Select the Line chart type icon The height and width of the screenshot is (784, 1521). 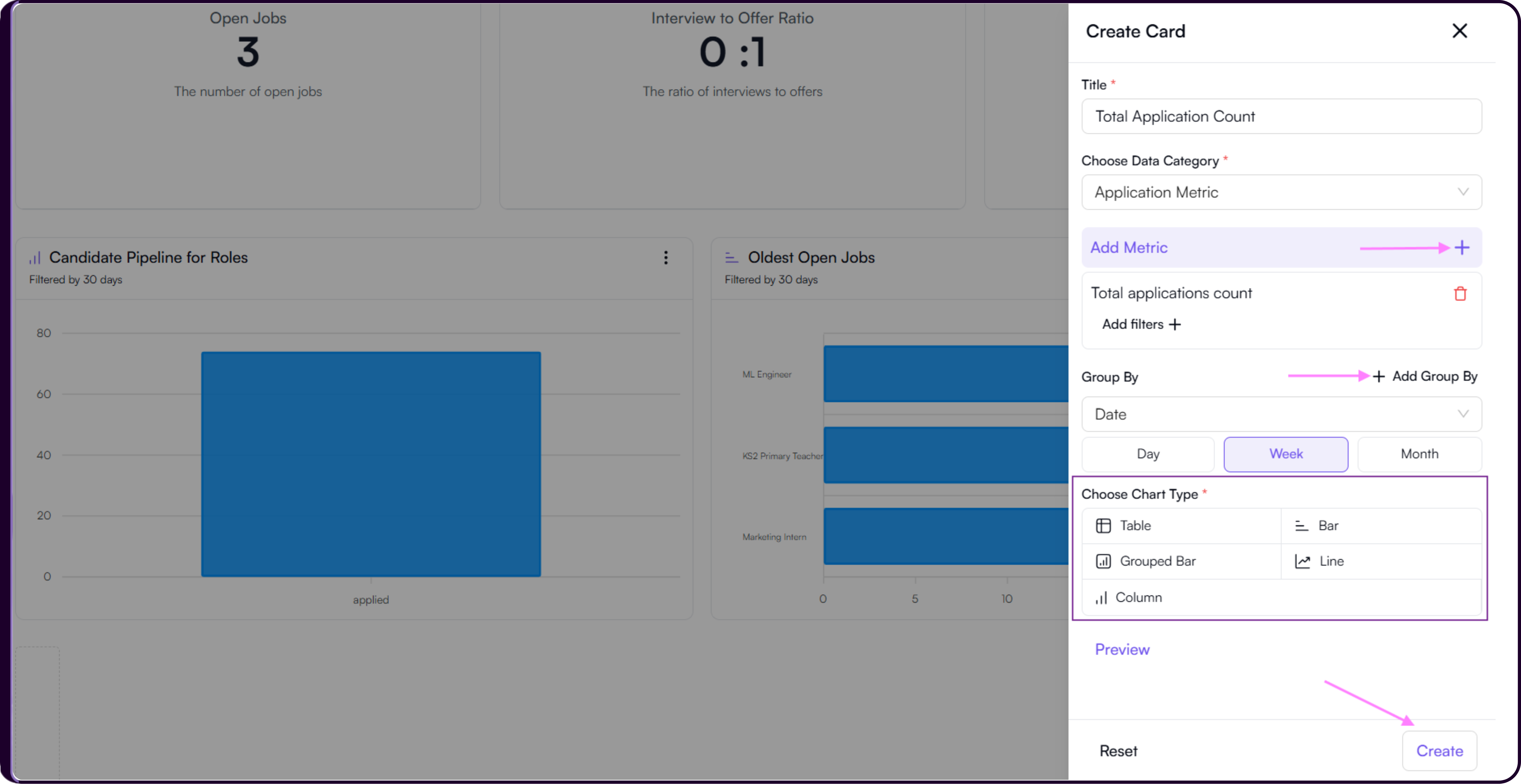tap(1302, 561)
